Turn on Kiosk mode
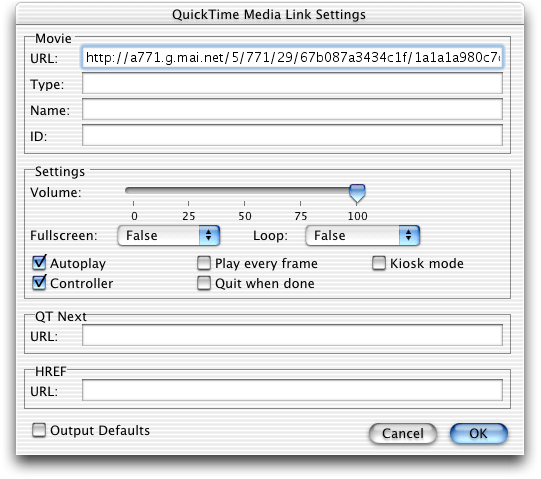 [x=379, y=263]
